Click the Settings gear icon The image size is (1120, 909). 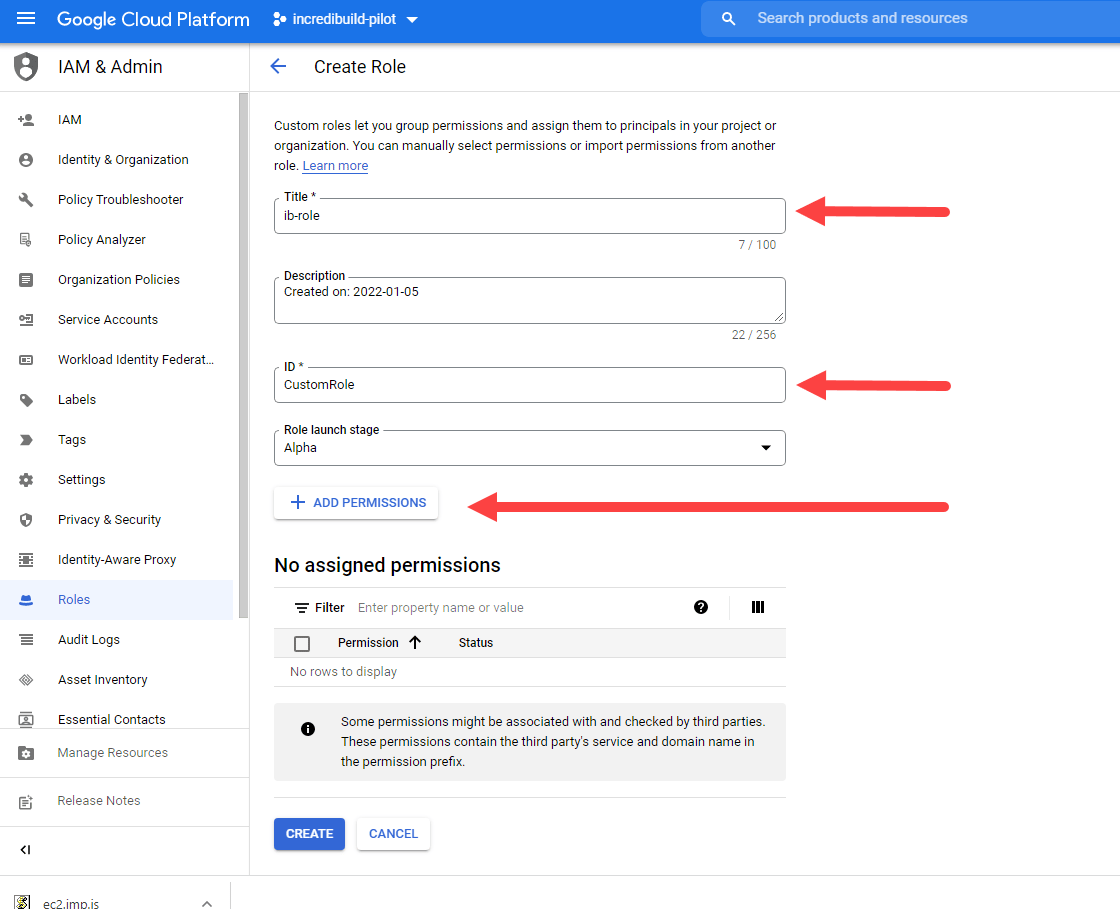tap(26, 480)
